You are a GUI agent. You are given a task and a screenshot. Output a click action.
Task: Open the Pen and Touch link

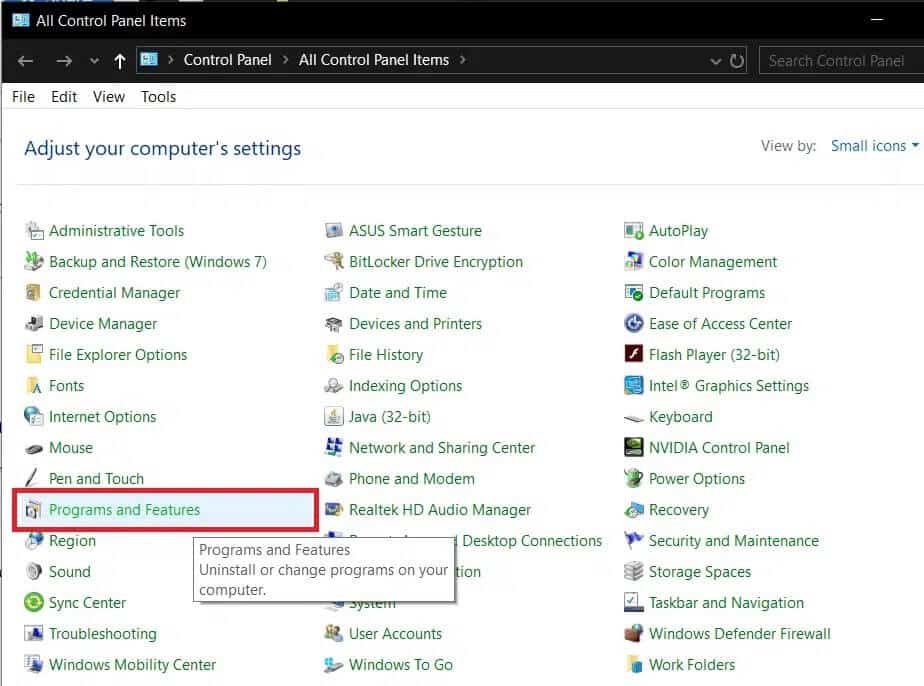tap(97, 479)
